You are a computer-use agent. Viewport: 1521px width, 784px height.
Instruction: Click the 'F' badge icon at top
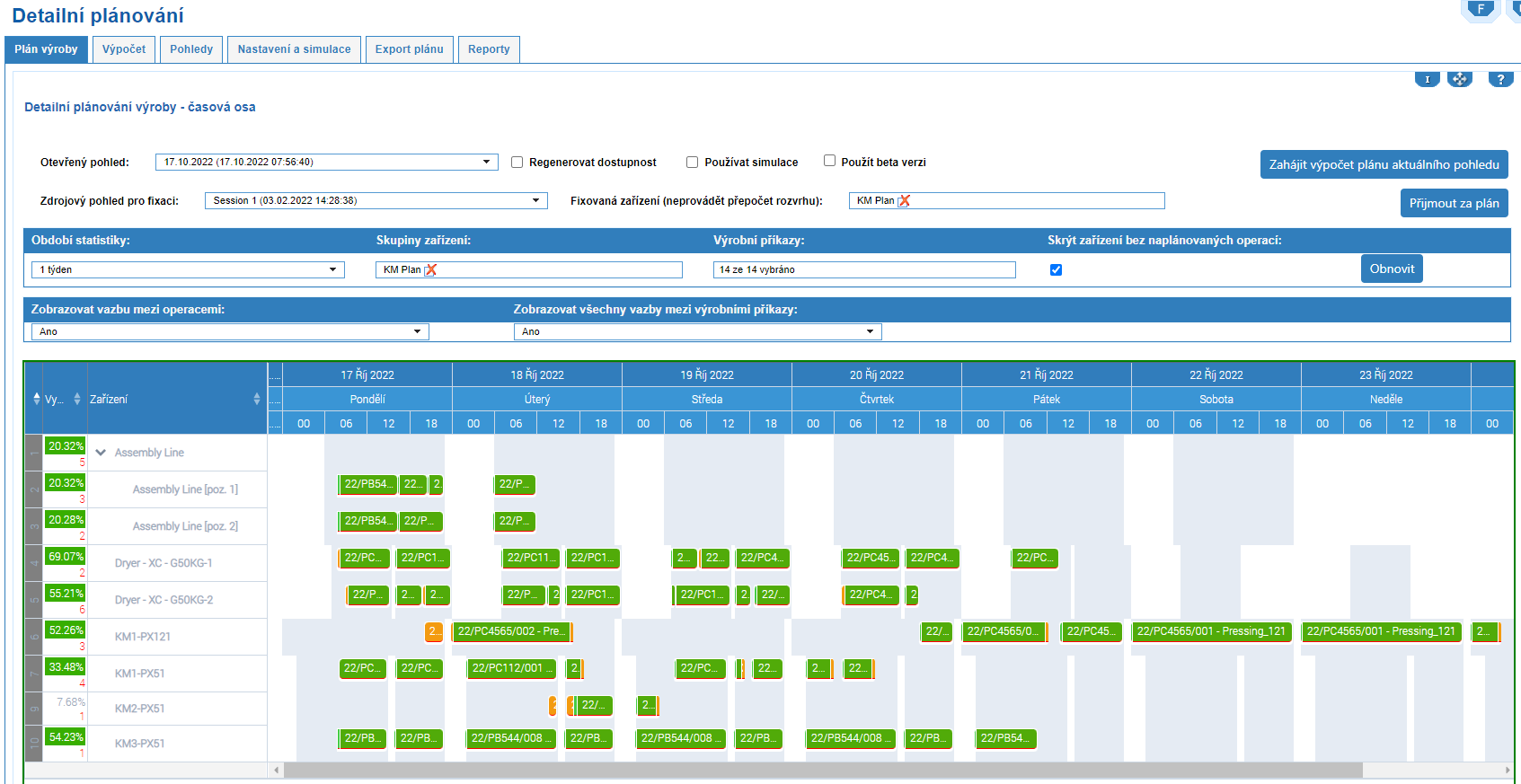click(x=1480, y=10)
